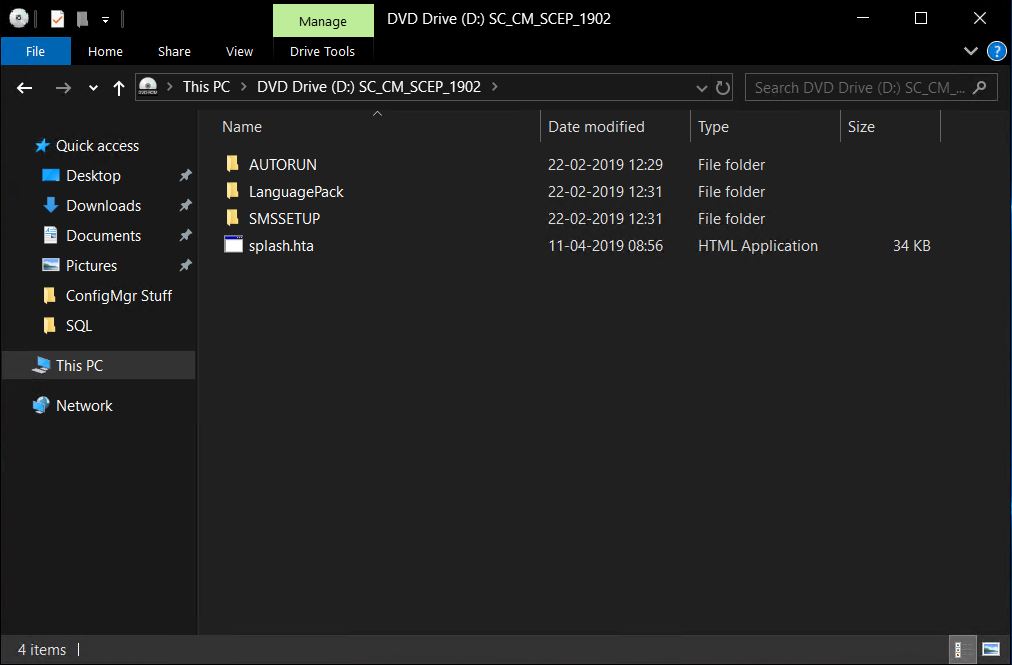Switch to details view layout
The image size is (1012, 665).
point(961,649)
